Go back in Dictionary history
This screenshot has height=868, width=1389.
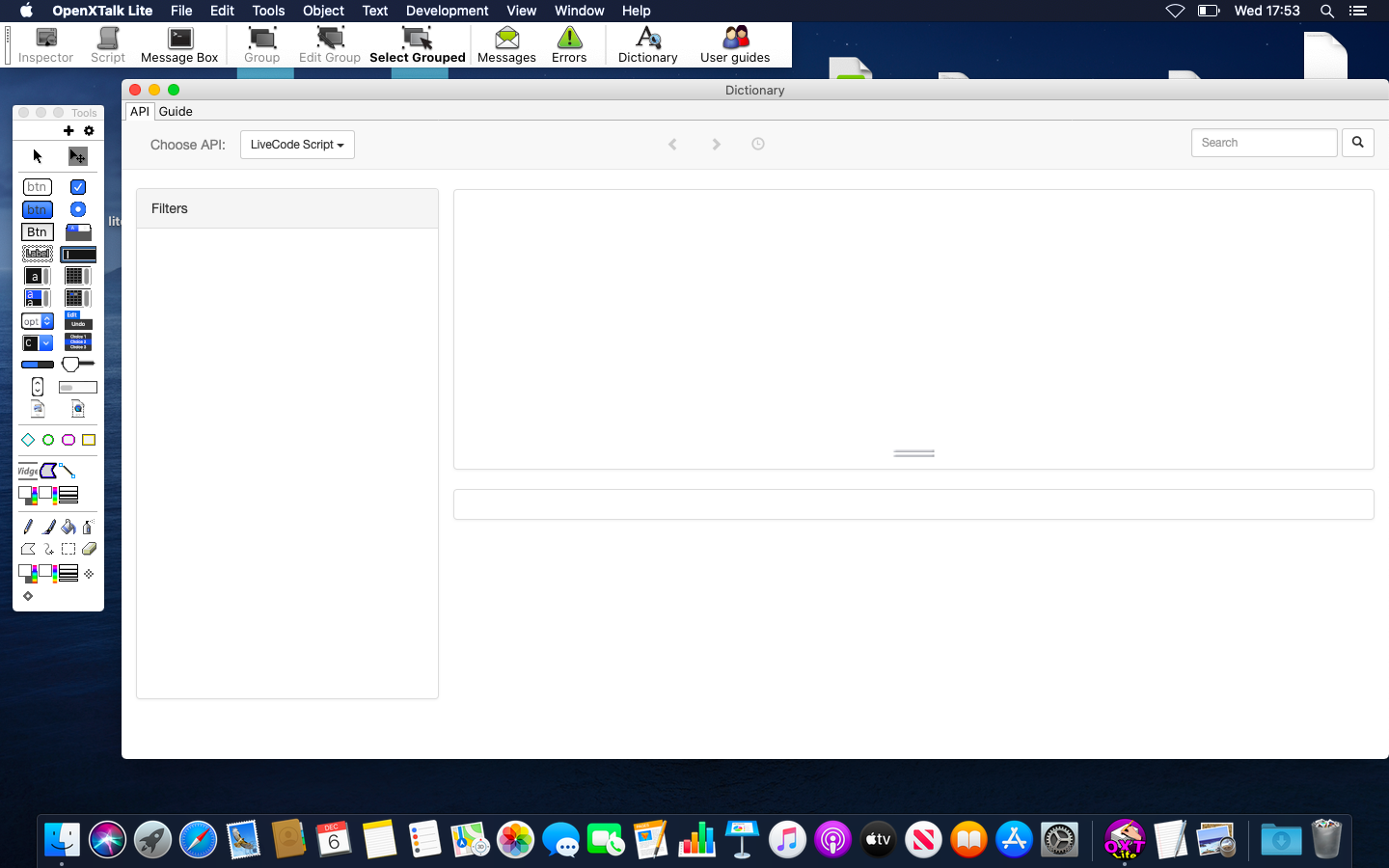pyautogui.click(x=672, y=144)
